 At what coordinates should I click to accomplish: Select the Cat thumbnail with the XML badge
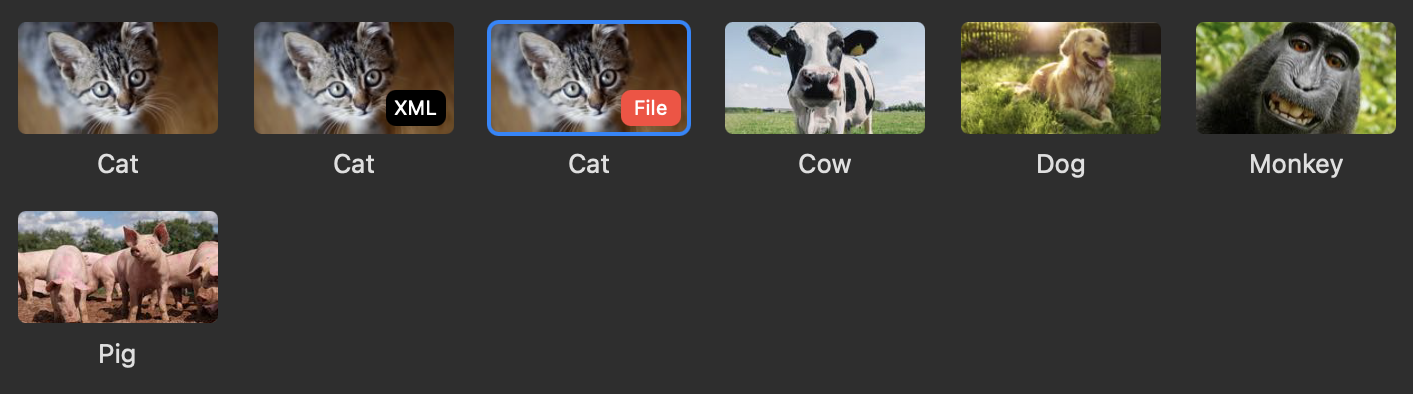point(354,78)
